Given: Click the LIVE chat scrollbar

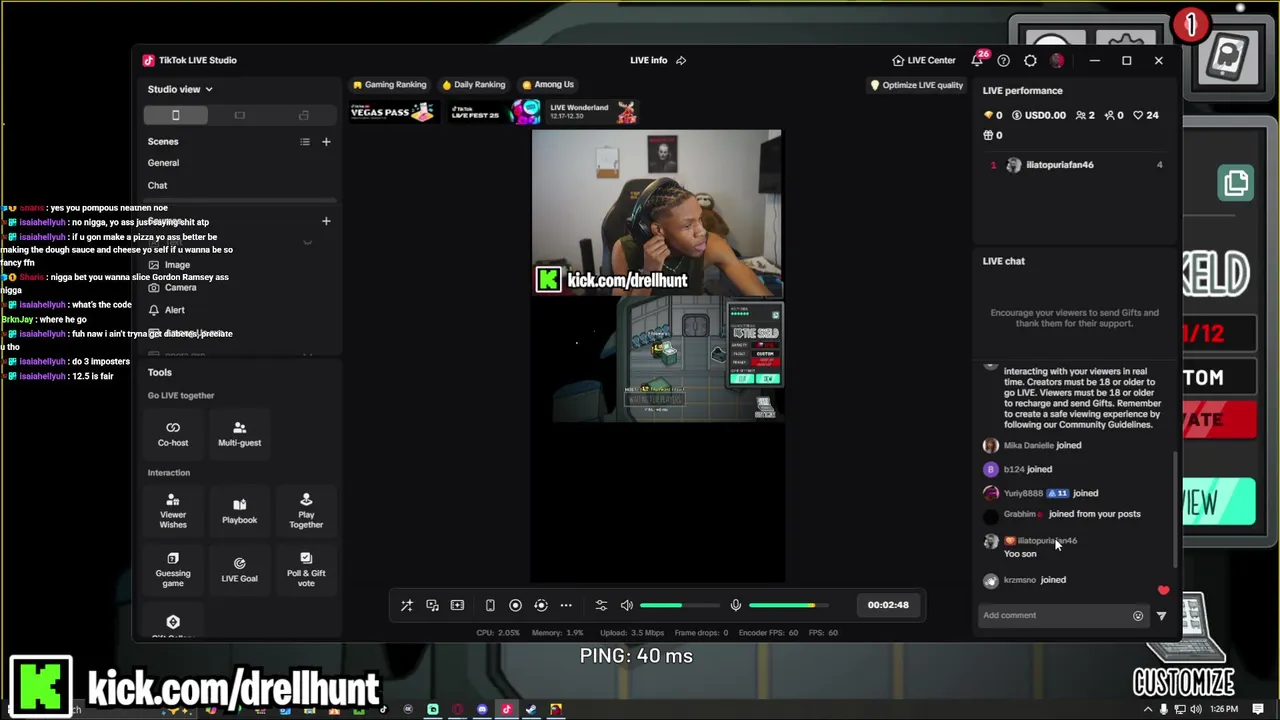Looking at the screenshot, I should [x=1175, y=508].
